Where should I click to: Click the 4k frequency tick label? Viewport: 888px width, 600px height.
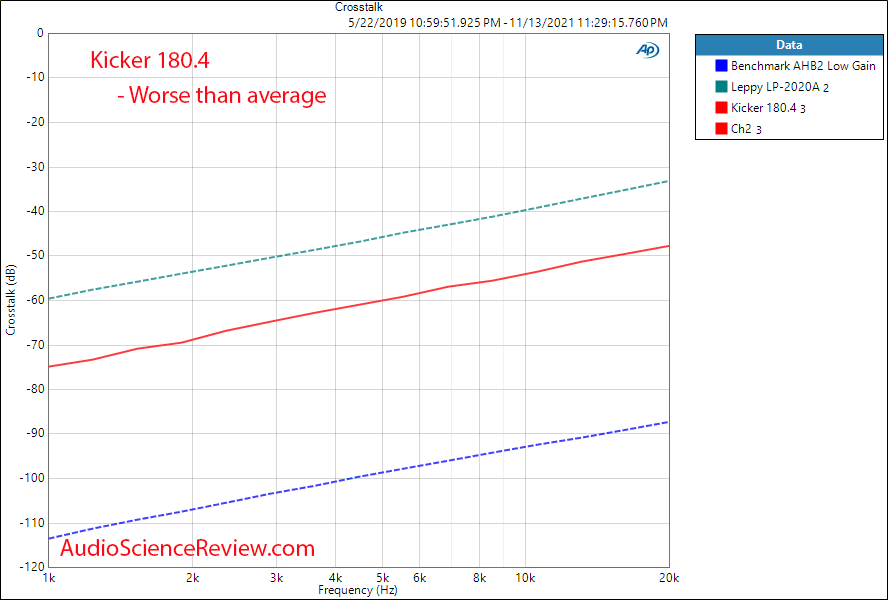click(x=336, y=578)
